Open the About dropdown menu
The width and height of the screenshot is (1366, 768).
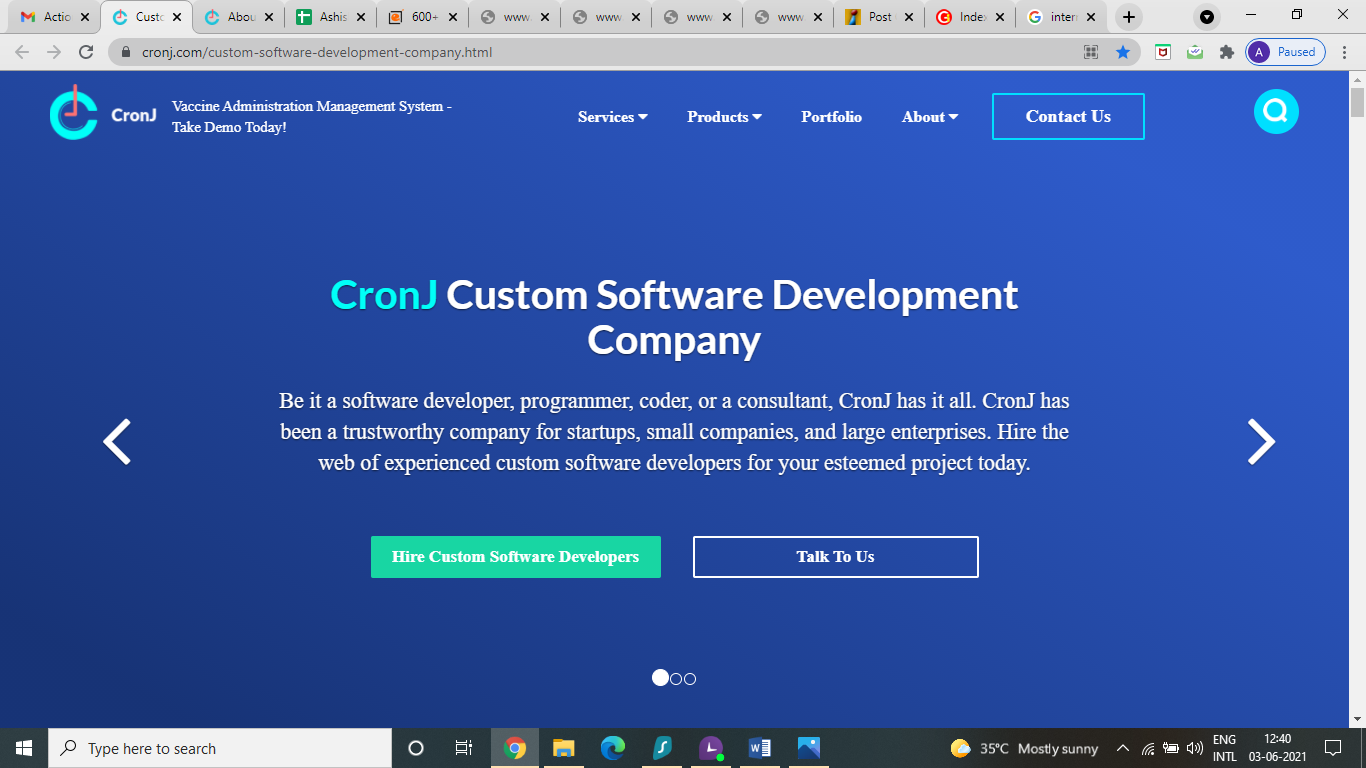928,117
